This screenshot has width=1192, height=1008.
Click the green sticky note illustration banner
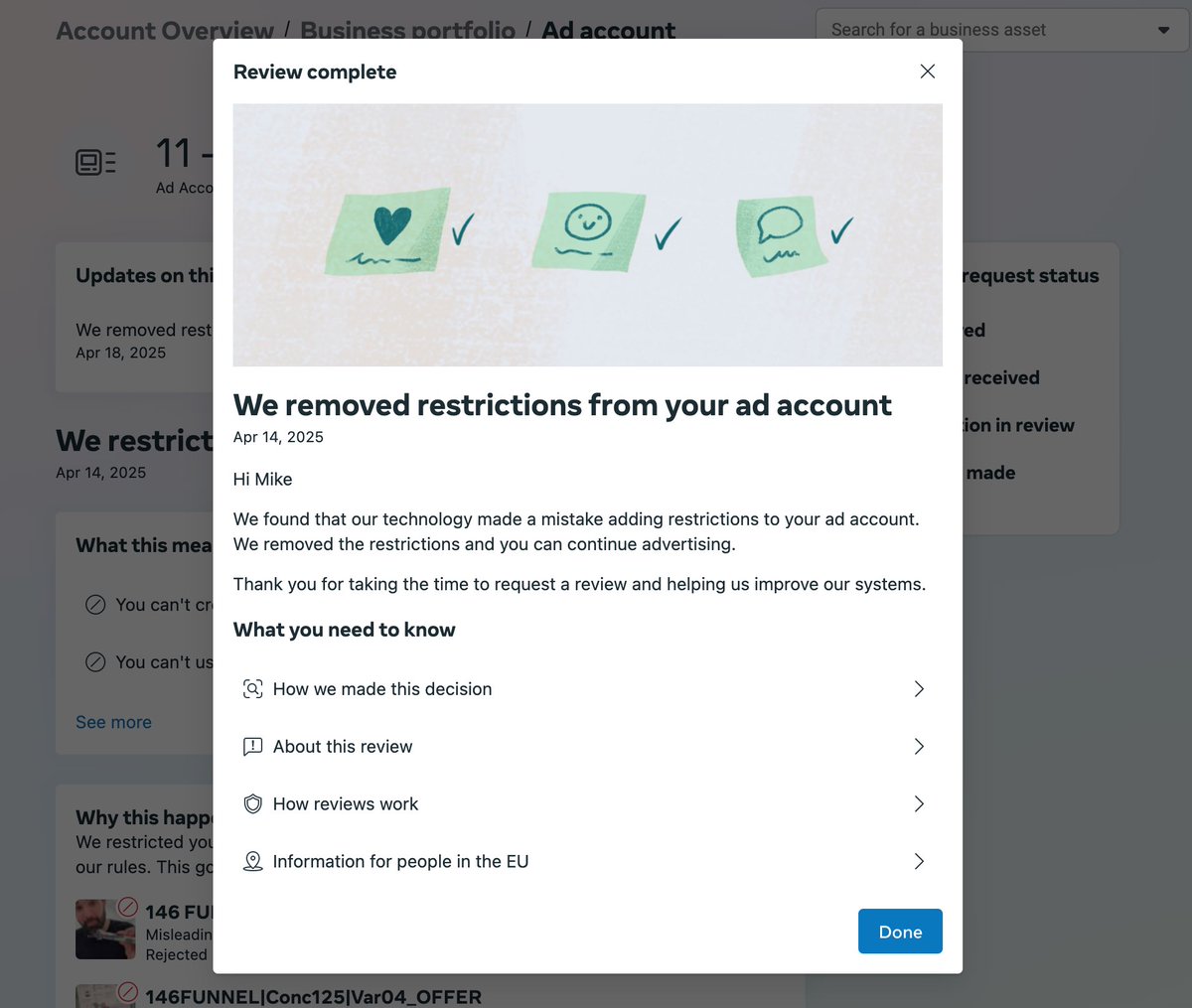click(x=587, y=235)
